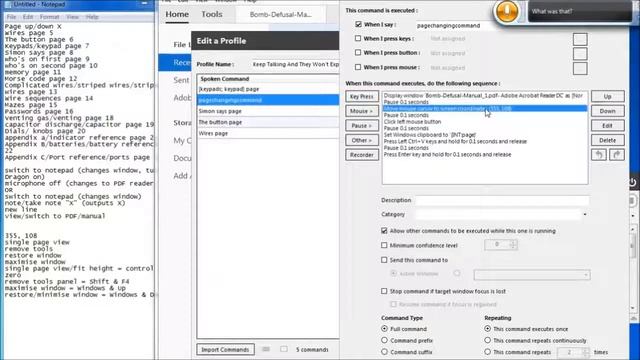Click the power icon on Dragon bar
Screen dimensions: 640x360
[633, 182]
